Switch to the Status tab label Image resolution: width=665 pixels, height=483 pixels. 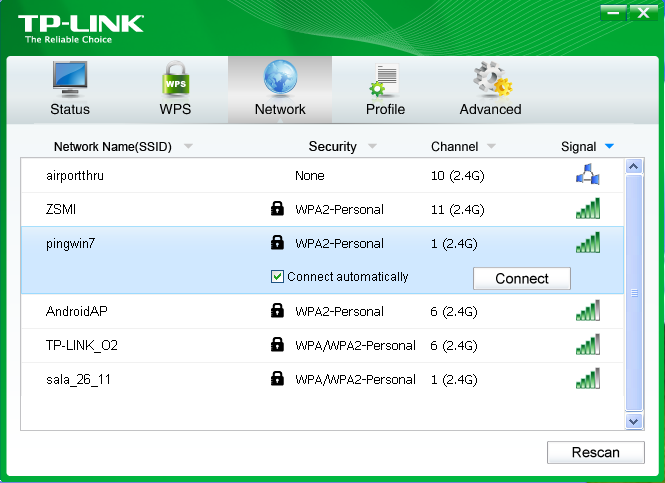click(x=70, y=109)
